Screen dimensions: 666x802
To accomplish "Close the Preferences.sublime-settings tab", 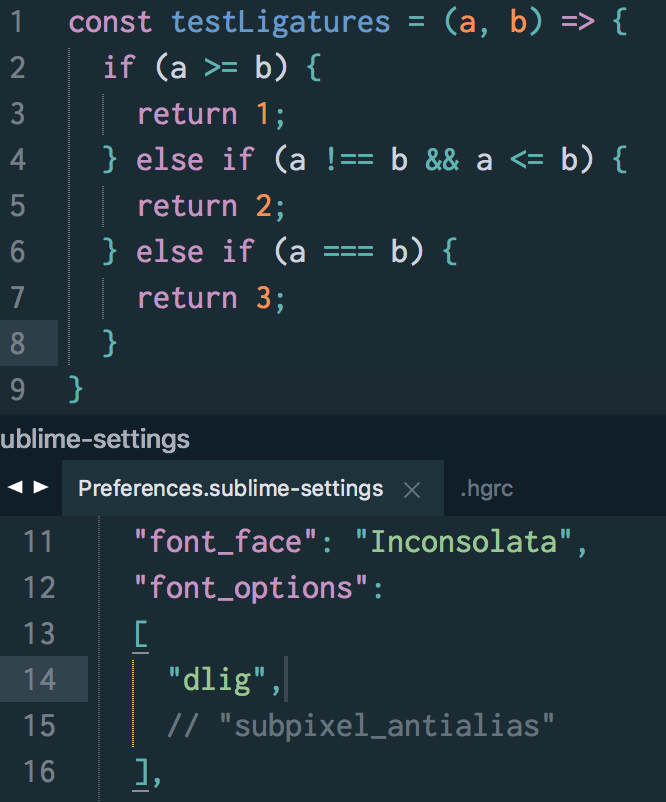I will point(413,489).
